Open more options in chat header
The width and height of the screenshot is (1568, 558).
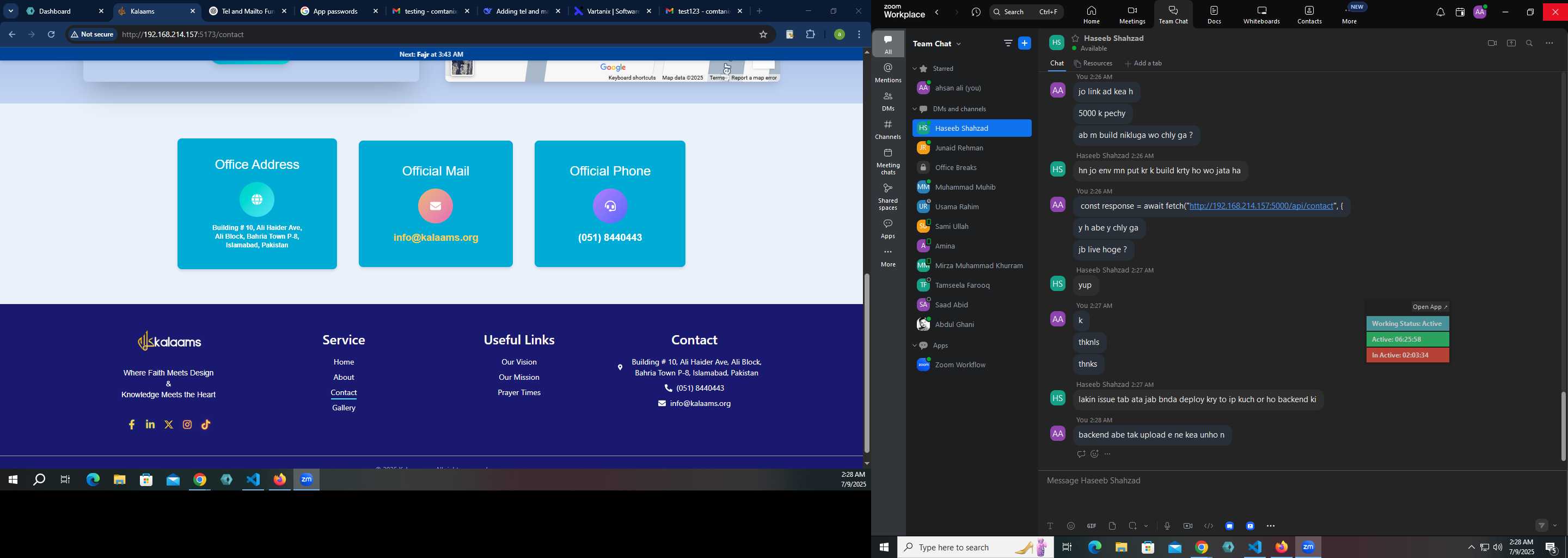(1549, 43)
